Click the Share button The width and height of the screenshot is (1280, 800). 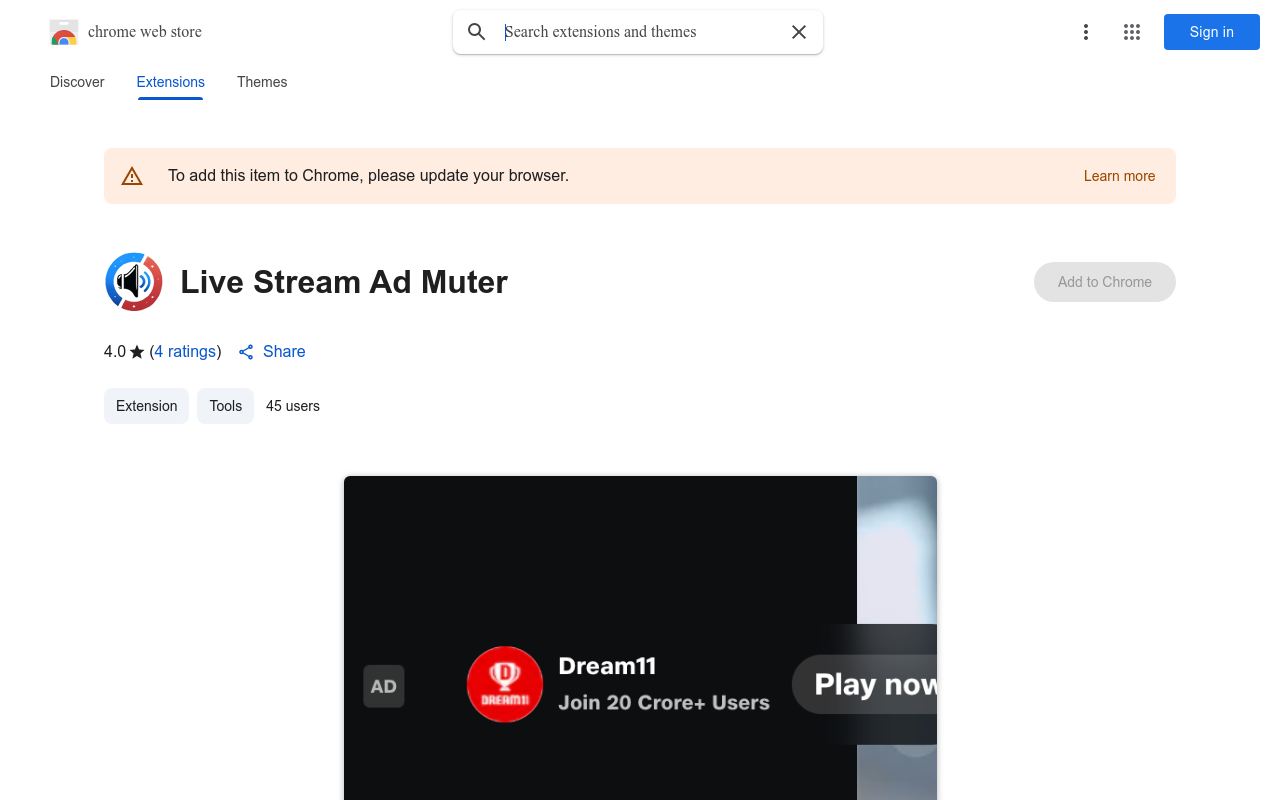[272, 352]
